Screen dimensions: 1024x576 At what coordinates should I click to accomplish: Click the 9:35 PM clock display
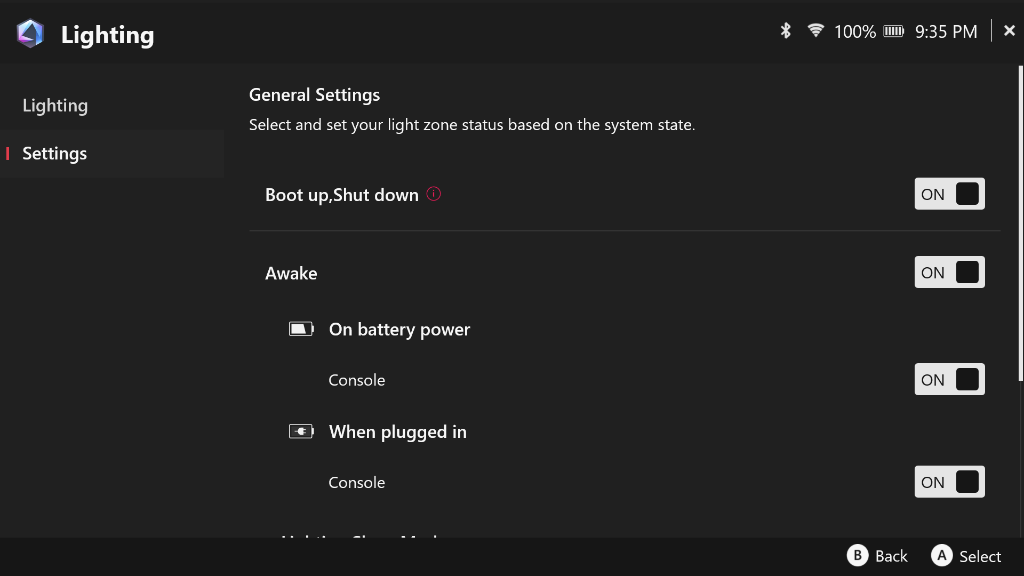pyautogui.click(x=946, y=31)
